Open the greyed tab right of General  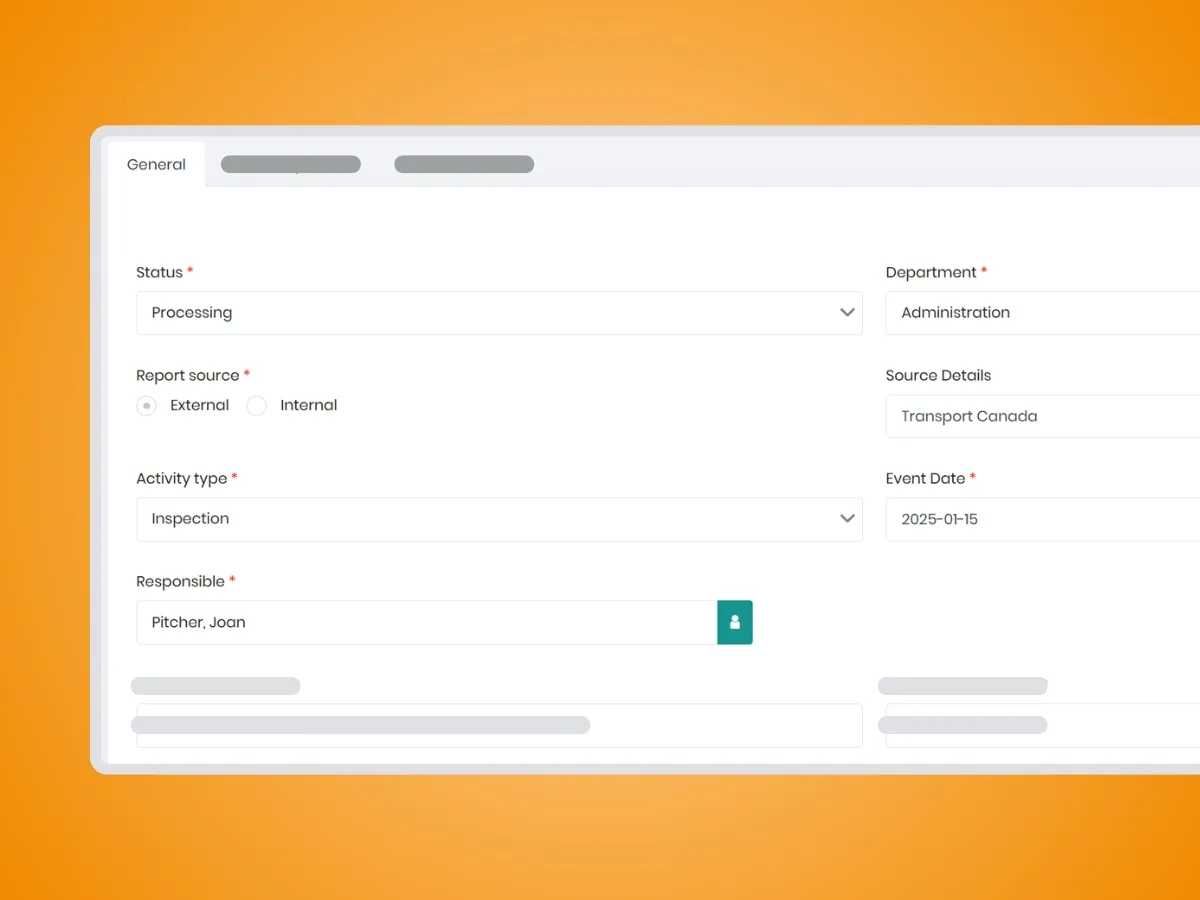click(290, 165)
